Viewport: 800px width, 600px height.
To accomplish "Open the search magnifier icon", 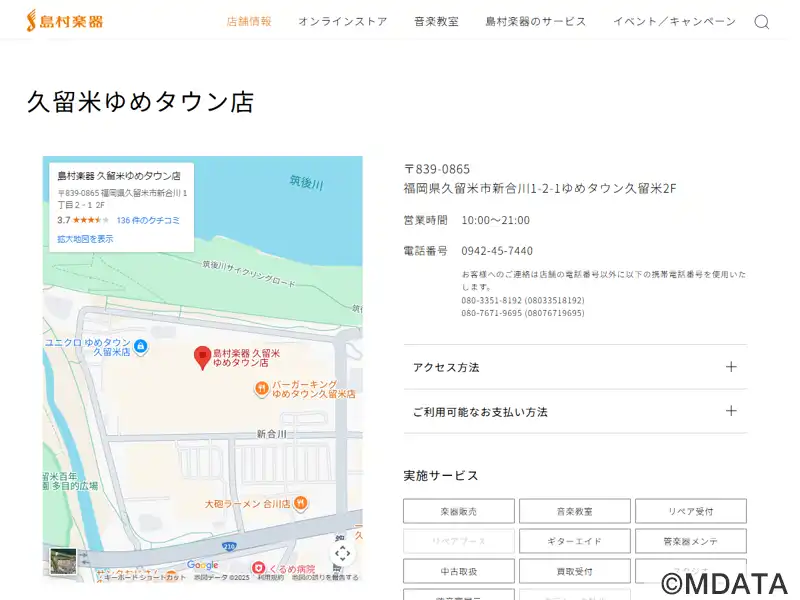I will coord(762,22).
